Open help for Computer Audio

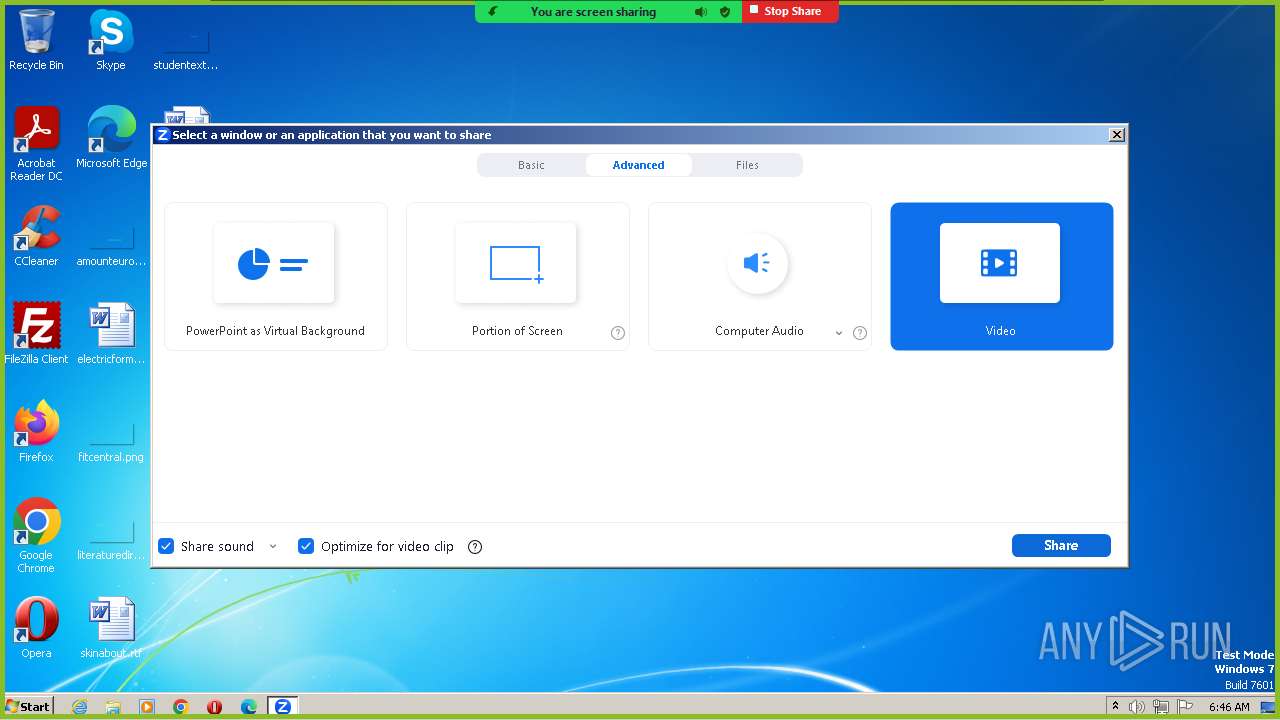tap(860, 333)
